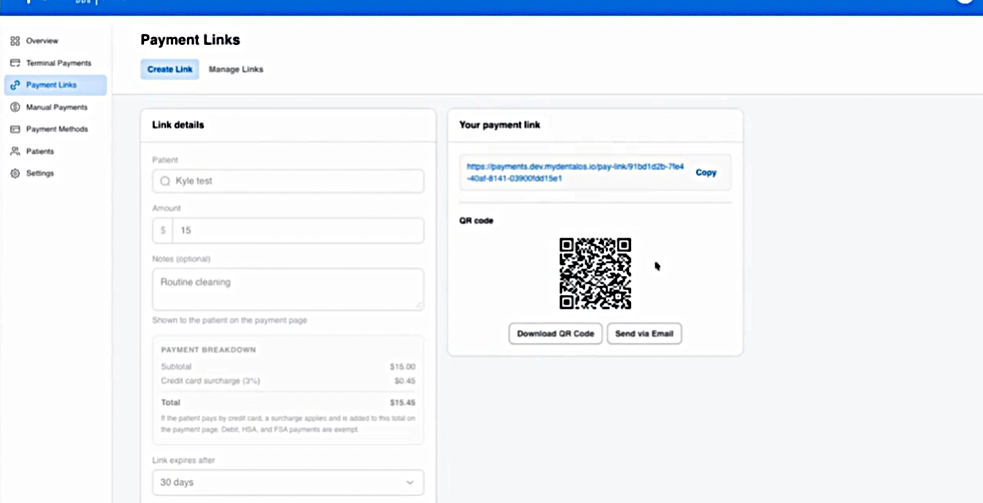
Task: Click the dollar sign prefix in Amount
Action: pos(163,230)
